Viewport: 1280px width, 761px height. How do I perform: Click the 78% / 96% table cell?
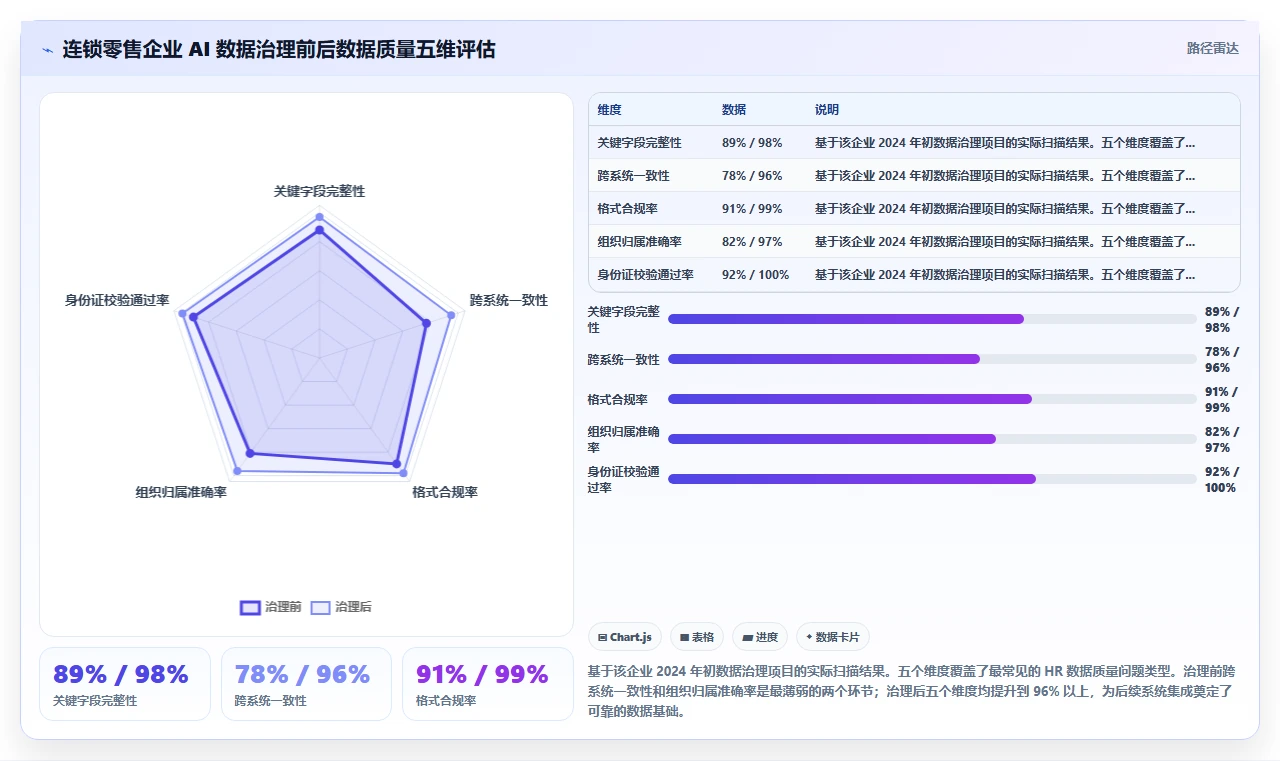click(x=752, y=176)
